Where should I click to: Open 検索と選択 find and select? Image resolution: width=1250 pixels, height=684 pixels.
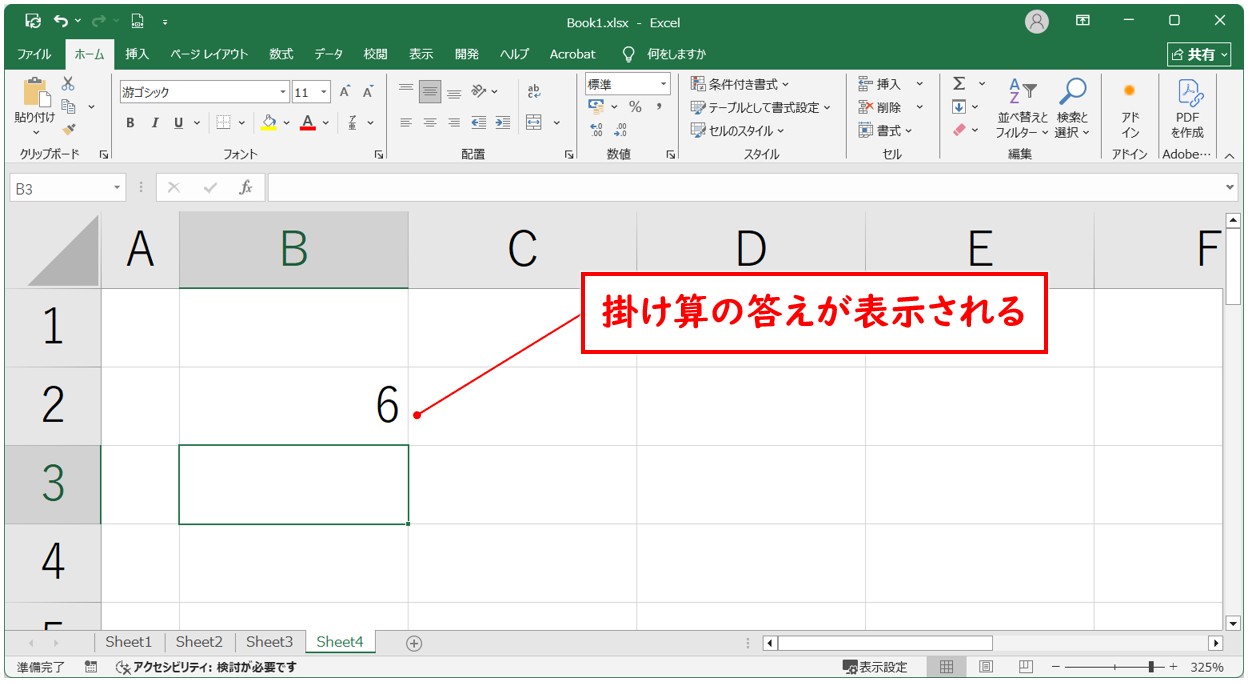point(1072,108)
